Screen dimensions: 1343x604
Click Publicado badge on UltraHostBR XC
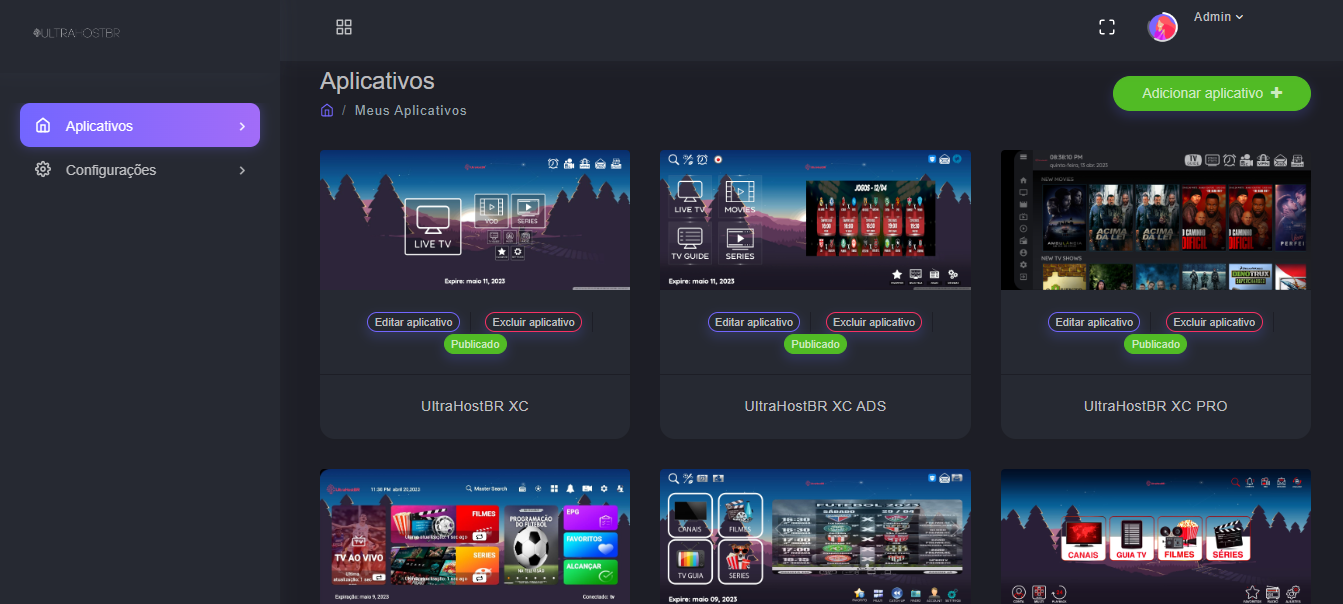(x=475, y=344)
